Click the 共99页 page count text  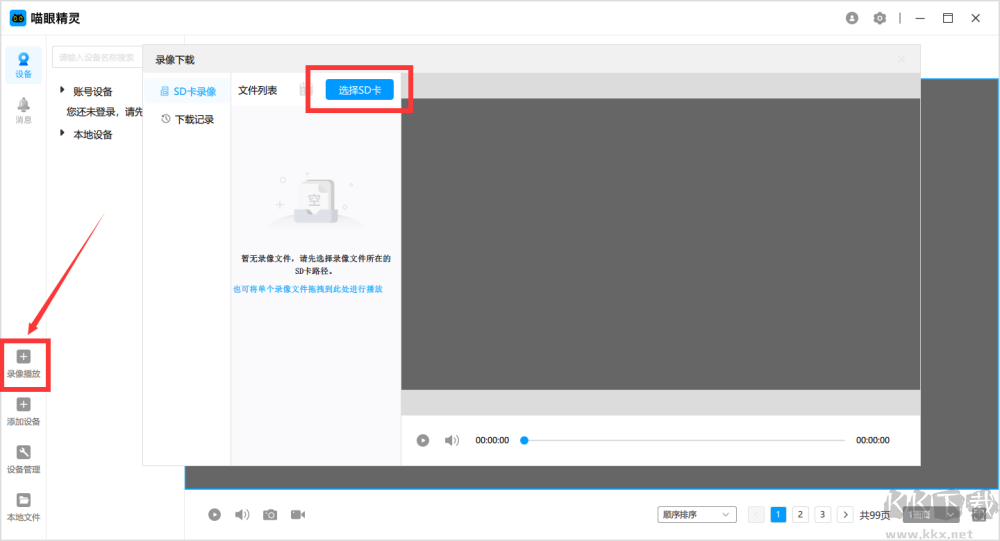874,515
